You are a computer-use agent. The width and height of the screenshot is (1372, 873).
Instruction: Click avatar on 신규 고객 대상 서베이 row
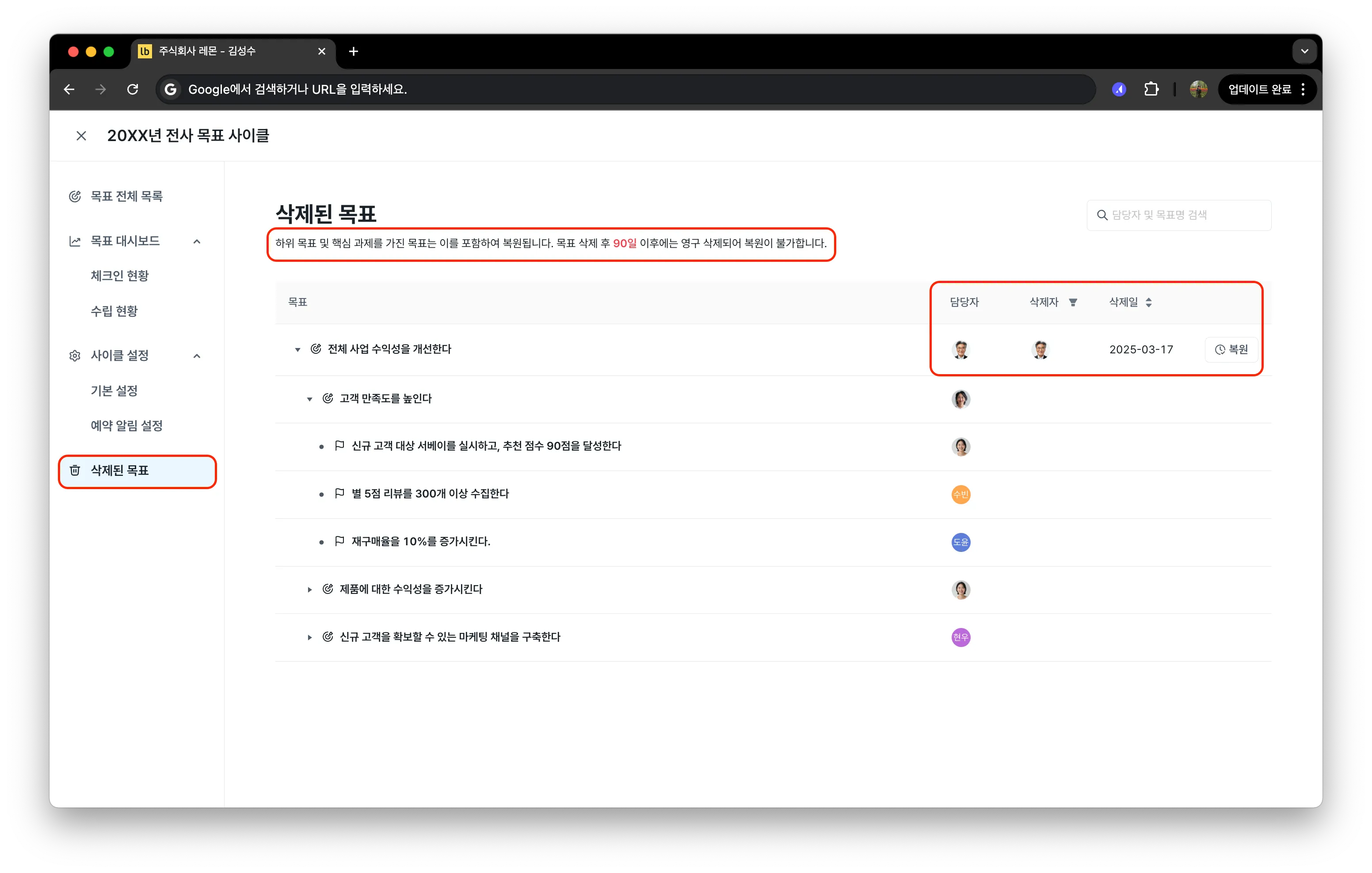[961, 447]
